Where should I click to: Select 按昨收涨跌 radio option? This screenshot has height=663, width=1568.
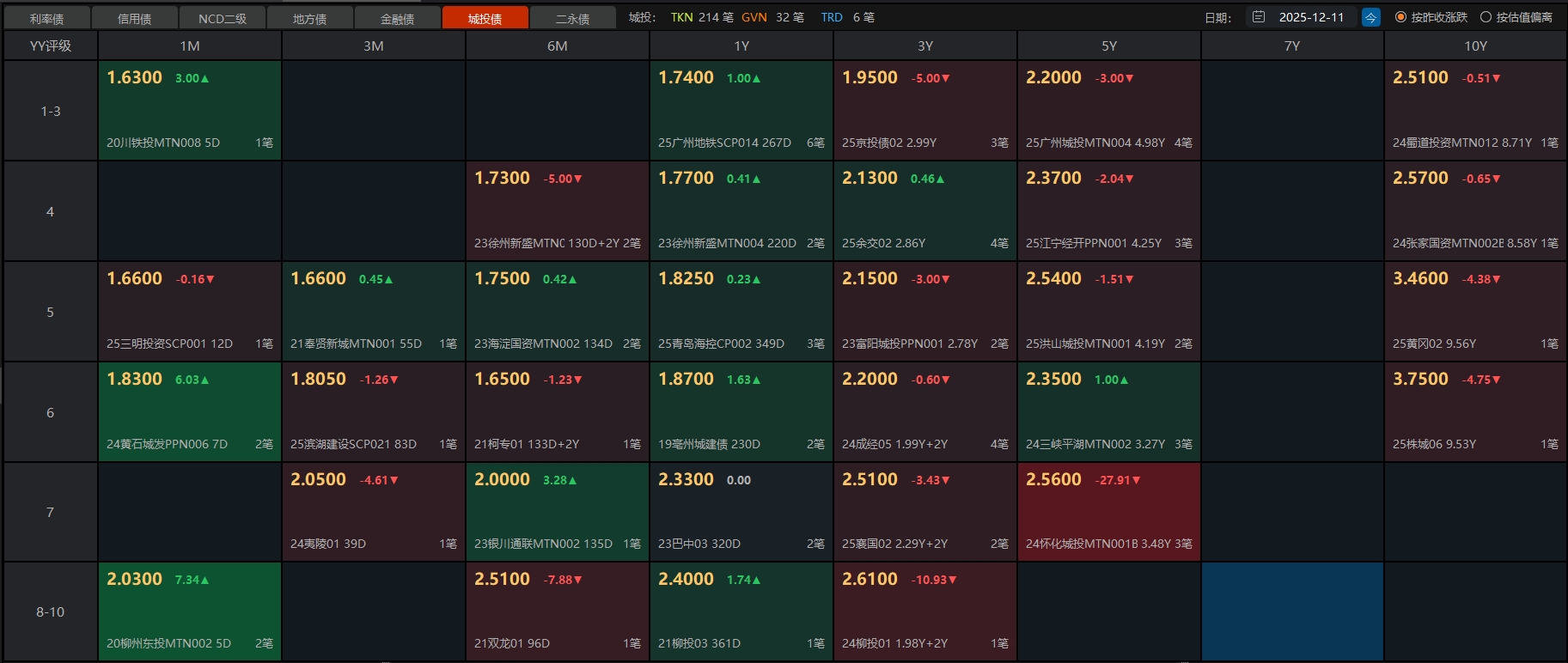click(x=1431, y=17)
